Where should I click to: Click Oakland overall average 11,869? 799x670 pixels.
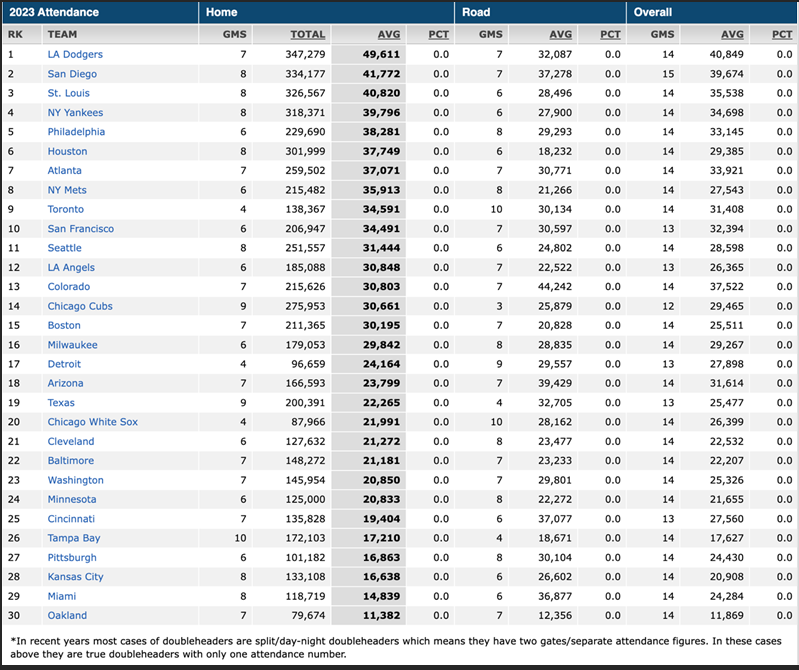point(727,615)
